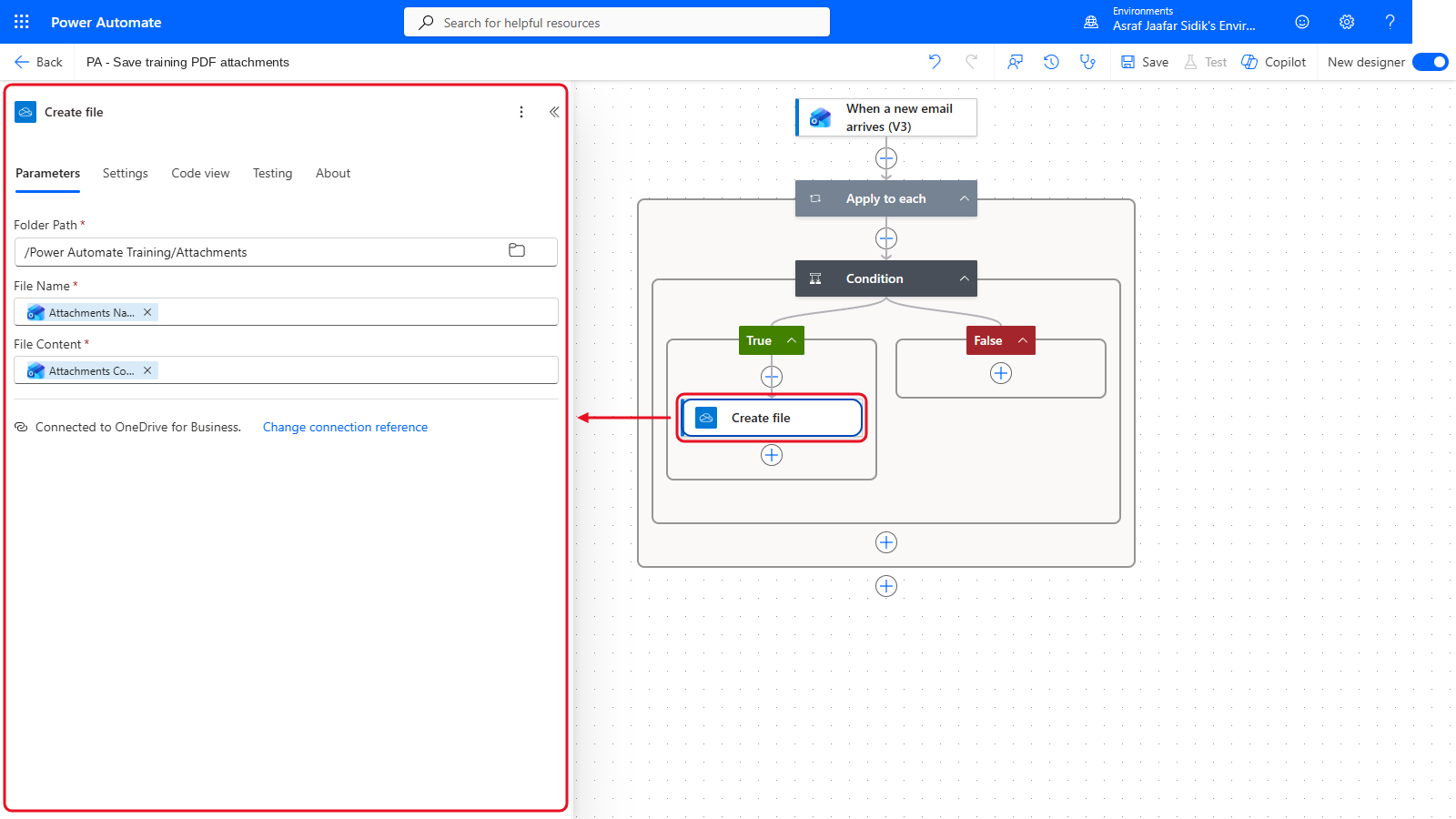This screenshot has height=819, width=1456.
Task: Click the undo arrow icon
Action: 935,62
